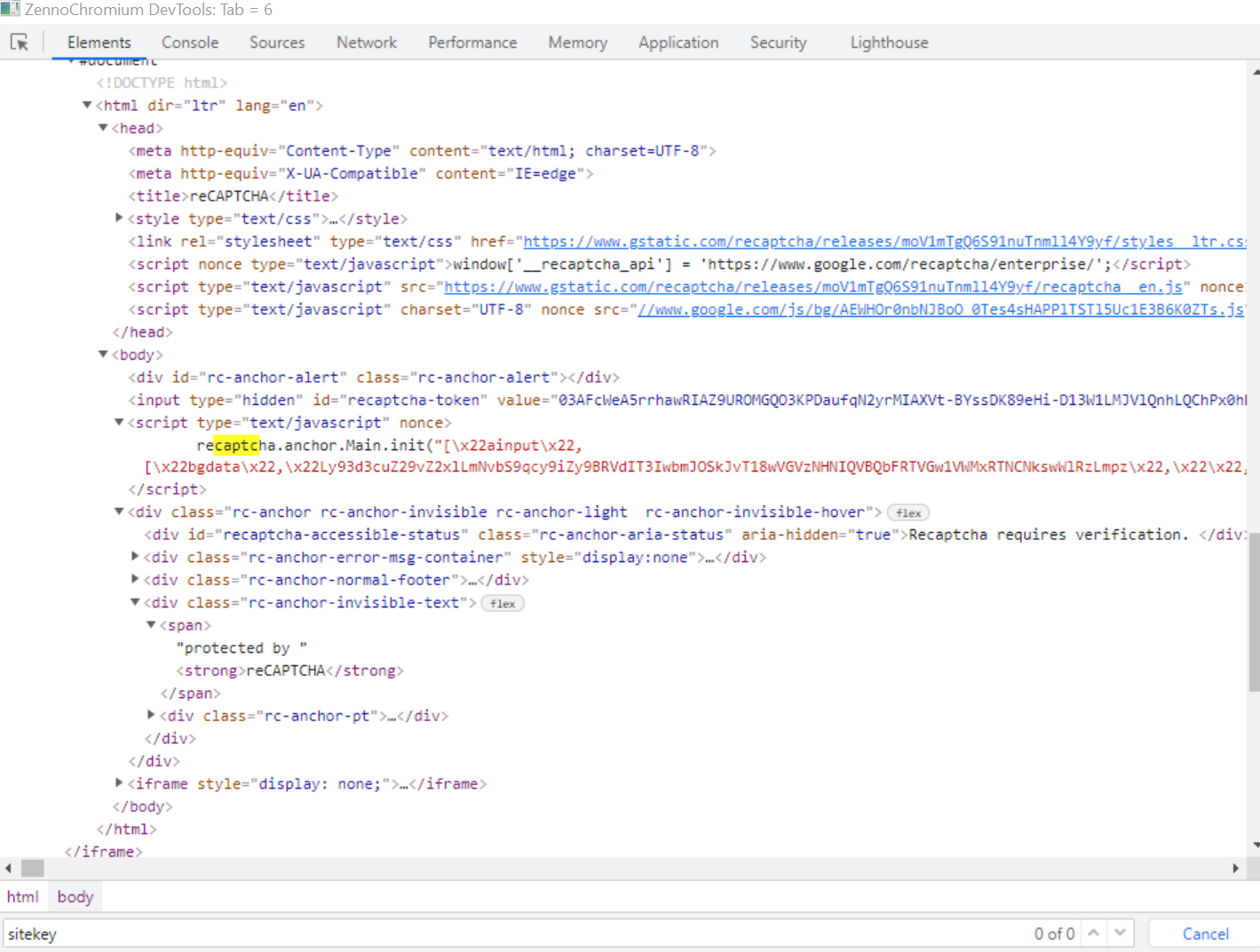The height and width of the screenshot is (952, 1260).
Task: Select the <title>reCAPTCHA</title> node
Action: (233, 196)
